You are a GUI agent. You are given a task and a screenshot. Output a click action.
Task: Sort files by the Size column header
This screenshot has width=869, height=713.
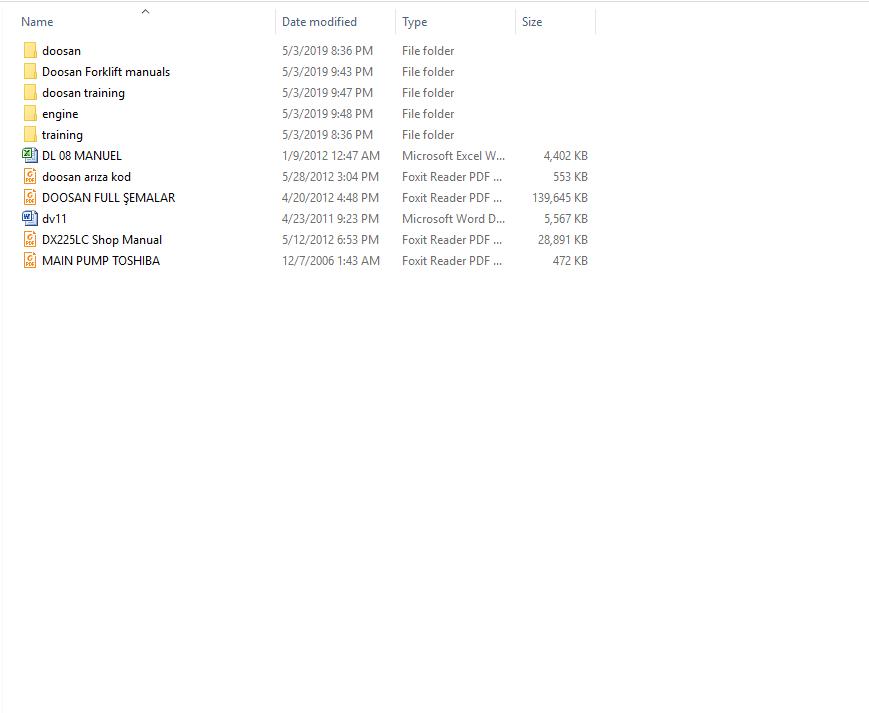(532, 22)
